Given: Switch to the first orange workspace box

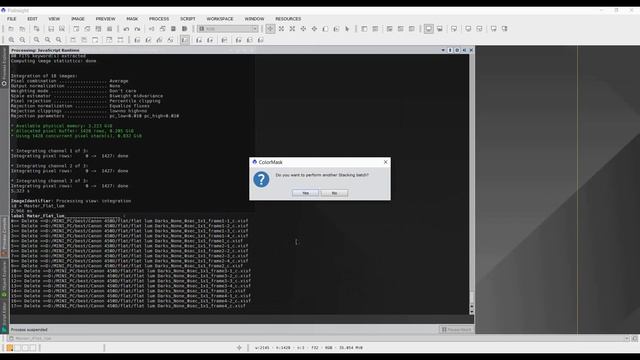Looking at the screenshot, I should point(9,348).
